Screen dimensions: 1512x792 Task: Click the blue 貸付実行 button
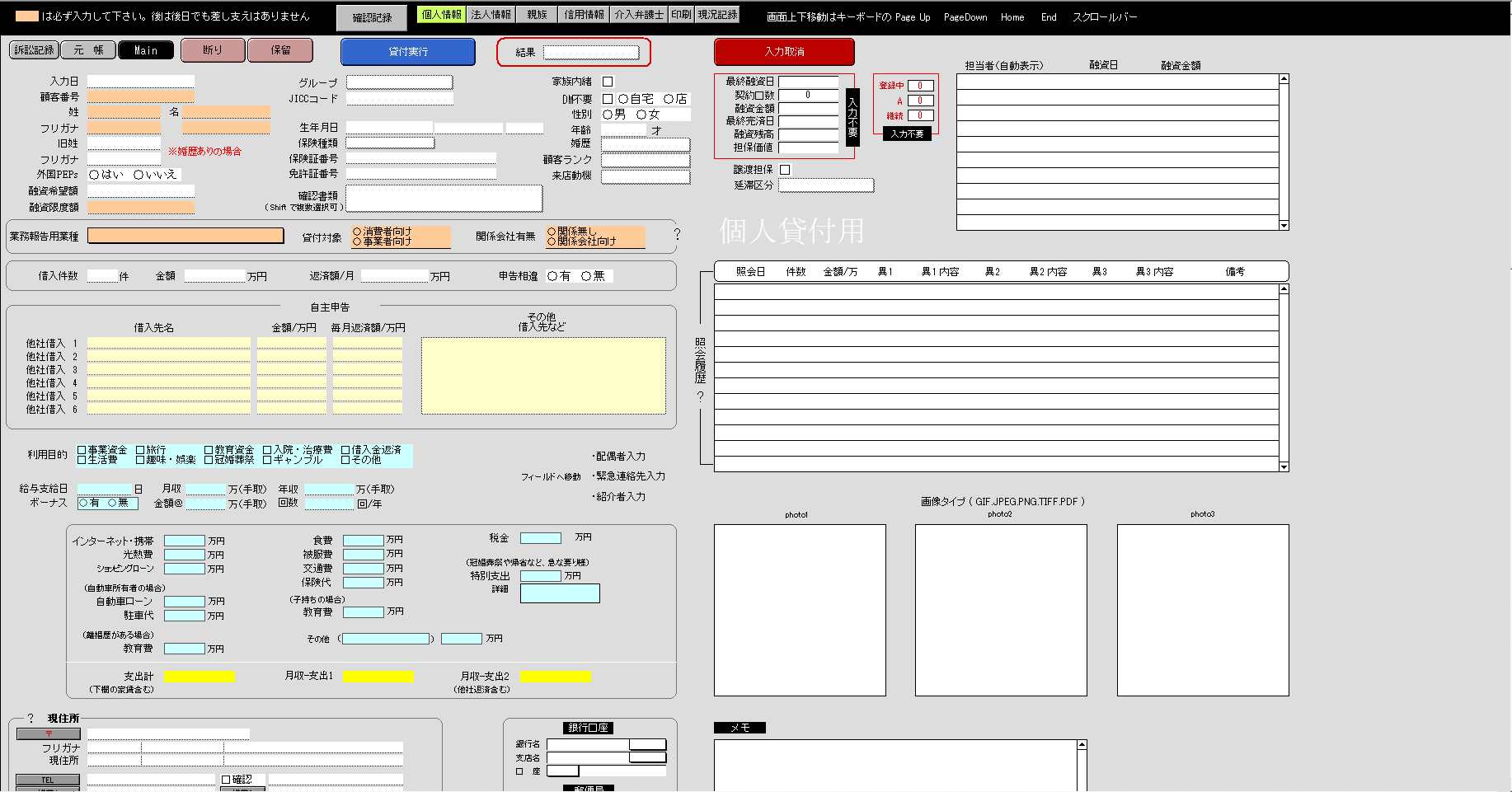tap(408, 52)
